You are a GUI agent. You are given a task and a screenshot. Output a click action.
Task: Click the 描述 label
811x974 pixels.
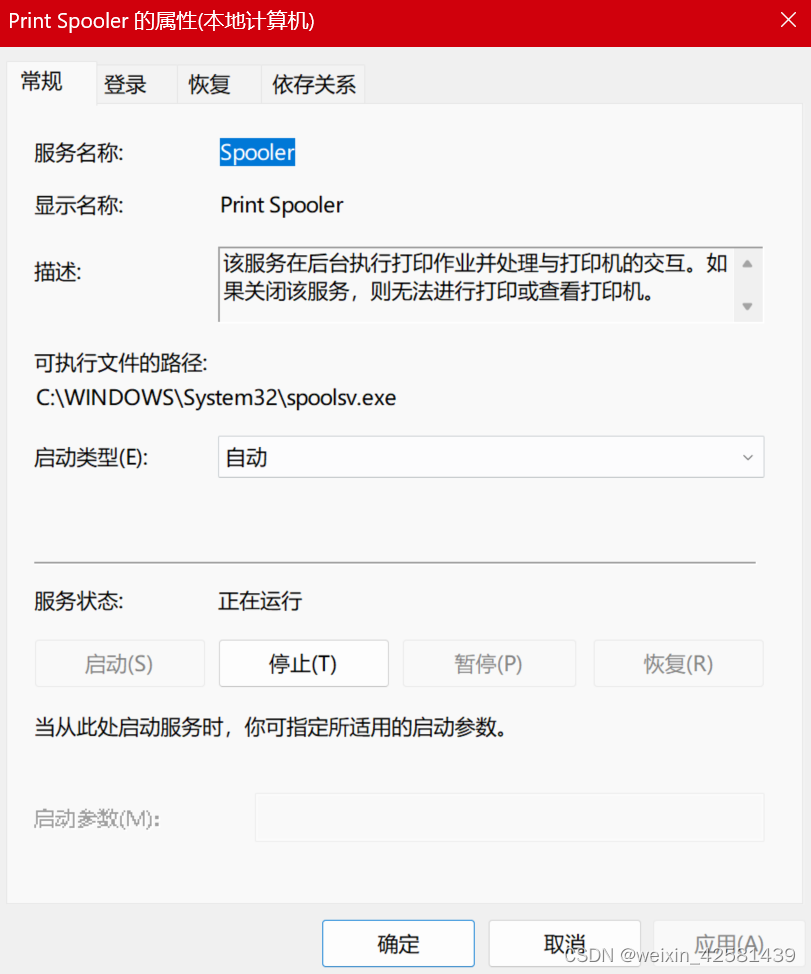click(58, 272)
